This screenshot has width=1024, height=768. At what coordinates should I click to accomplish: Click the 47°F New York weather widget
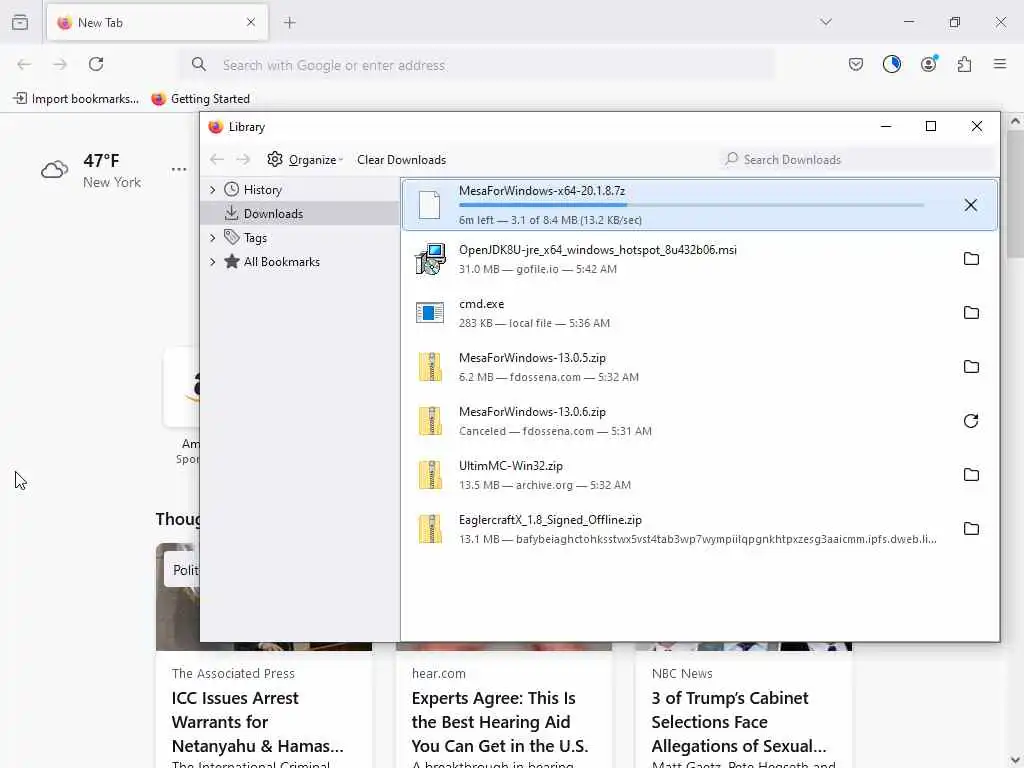pyautogui.click(x=90, y=170)
